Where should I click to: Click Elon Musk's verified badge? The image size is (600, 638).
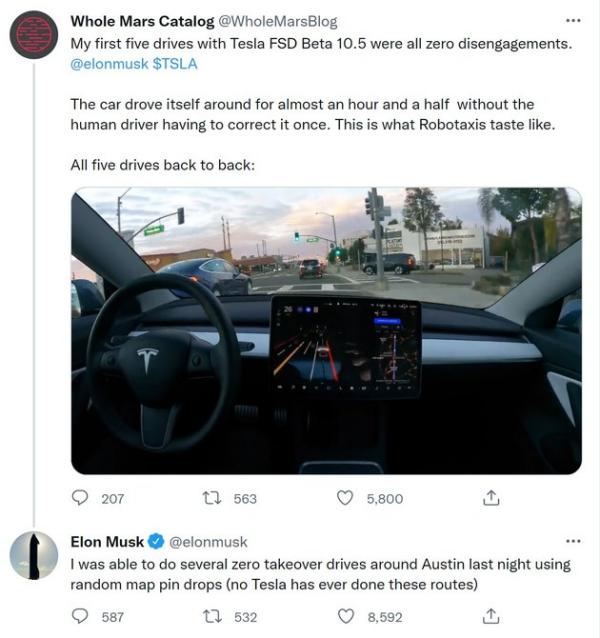156,542
